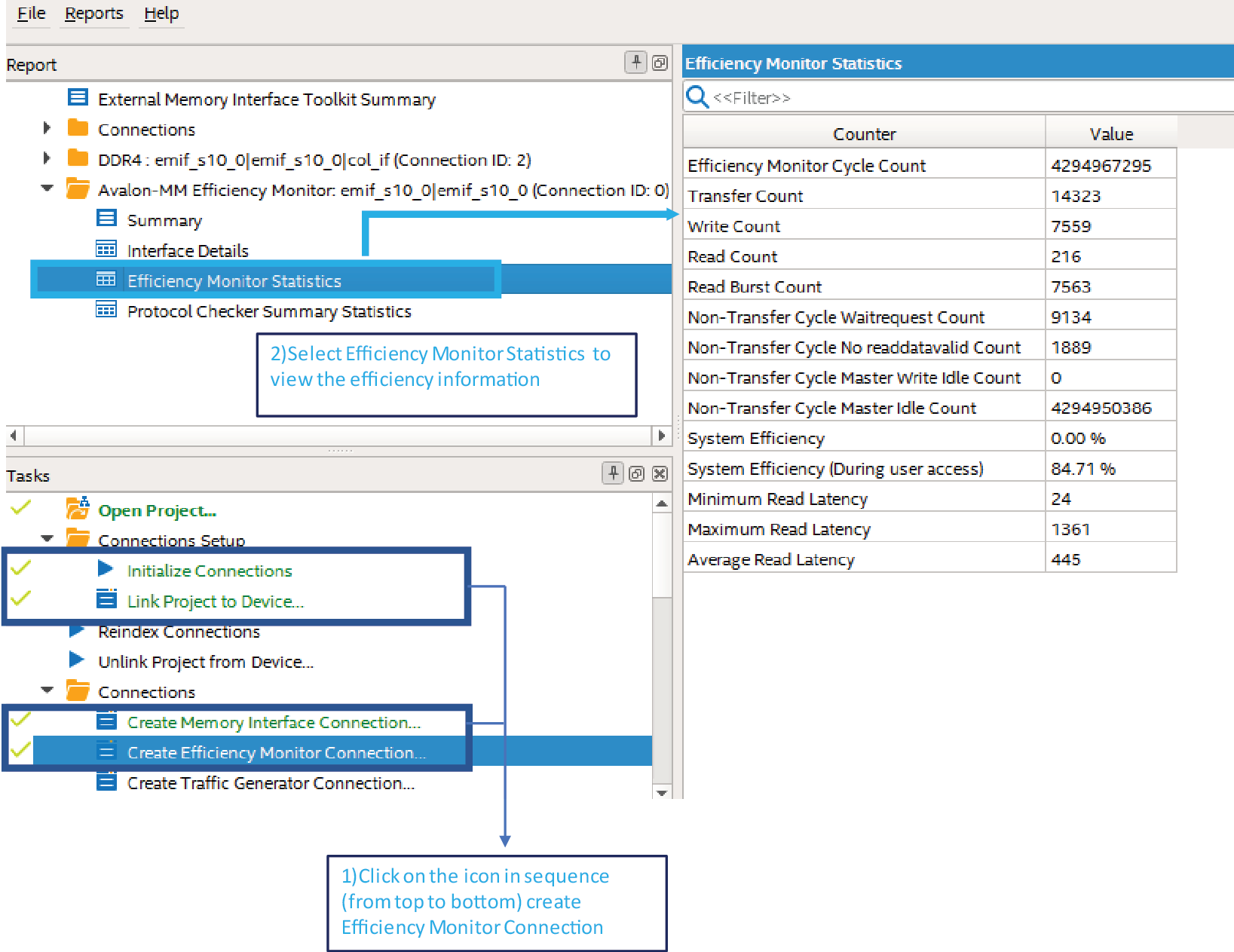Select the Read Burst Count row

(x=929, y=286)
